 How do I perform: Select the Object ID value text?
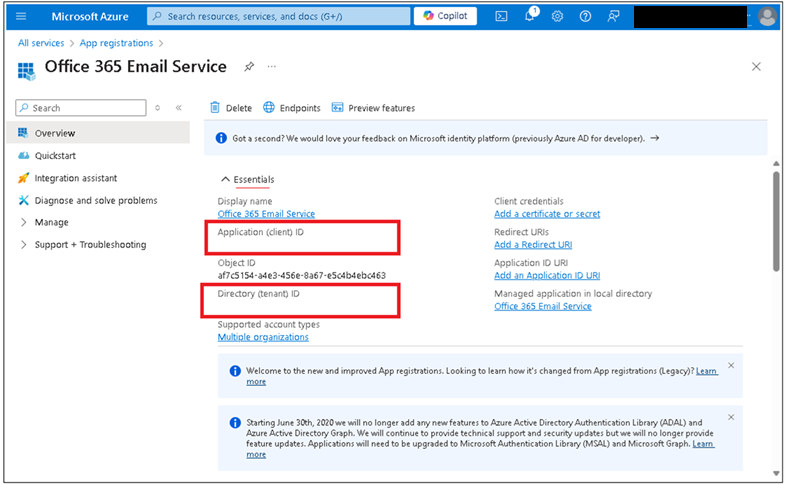[301, 275]
